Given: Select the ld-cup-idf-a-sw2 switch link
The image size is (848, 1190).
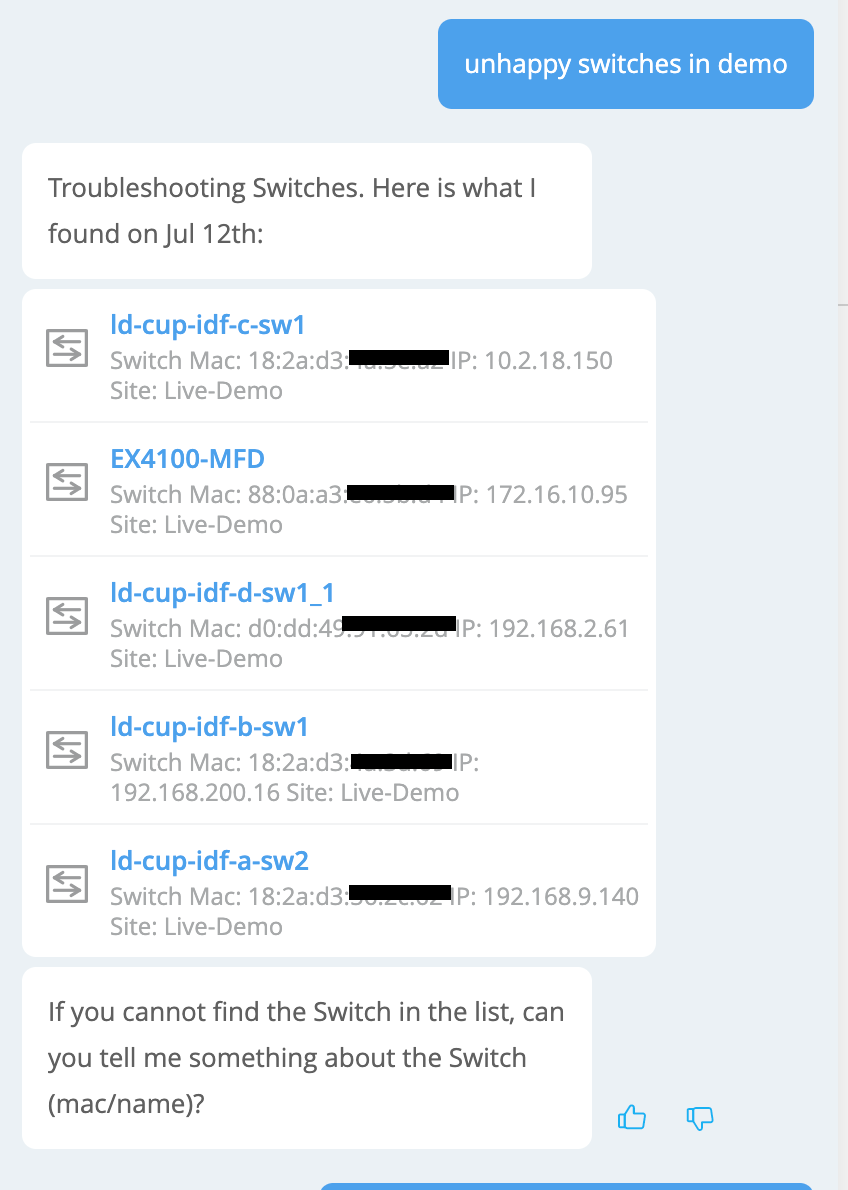Looking at the screenshot, I should click(x=209, y=861).
